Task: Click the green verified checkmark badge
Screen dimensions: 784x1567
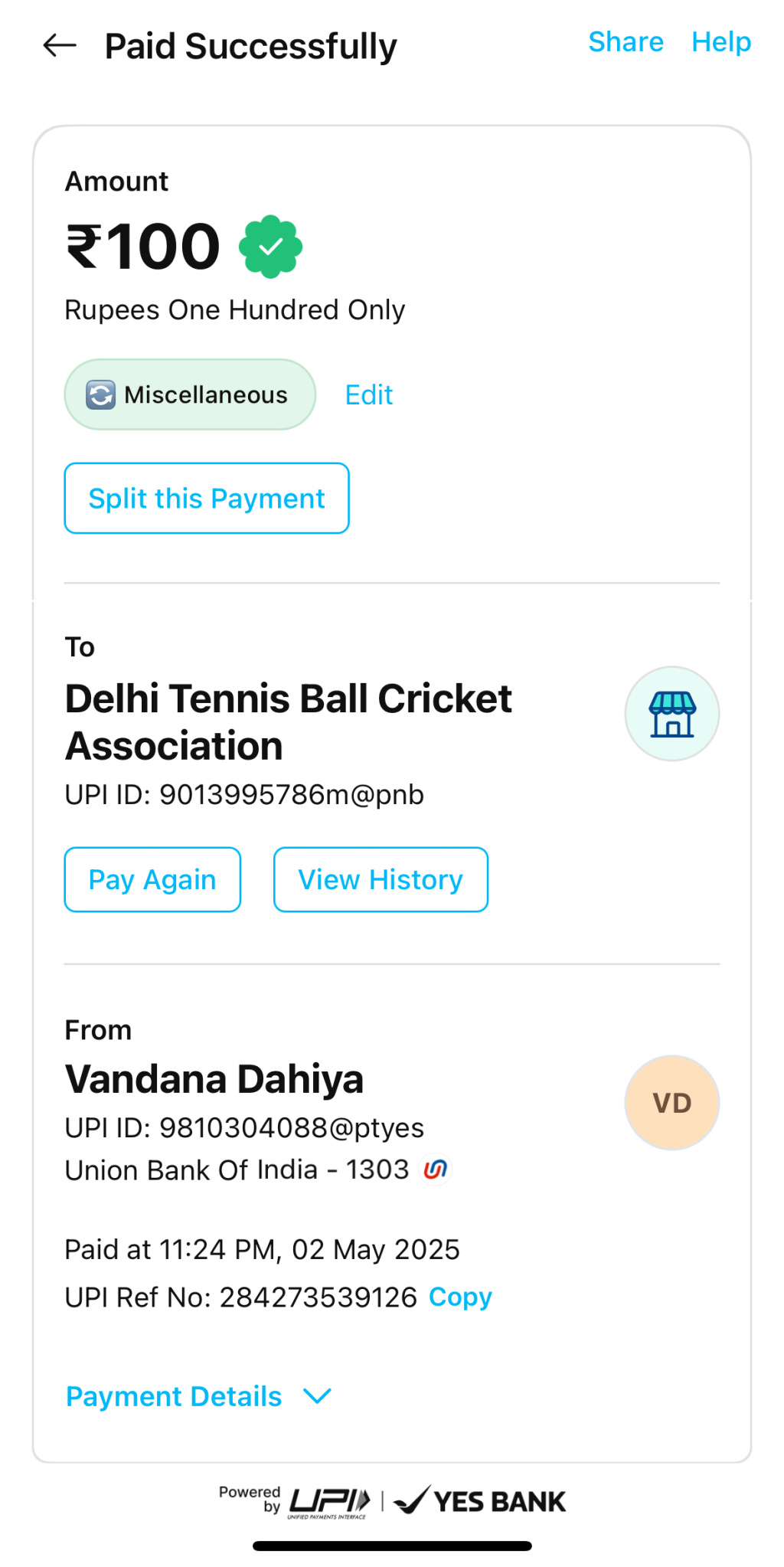Action: pyautogui.click(x=270, y=247)
